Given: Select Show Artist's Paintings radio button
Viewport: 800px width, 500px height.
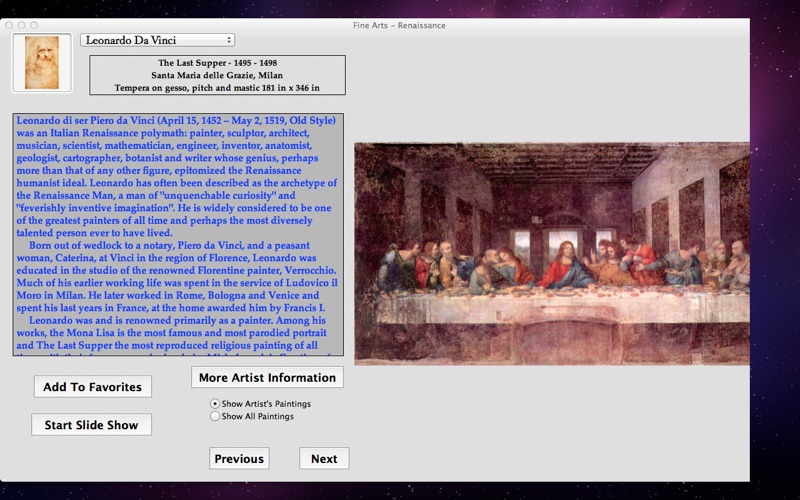Looking at the screenshot, I should [215, 404].
